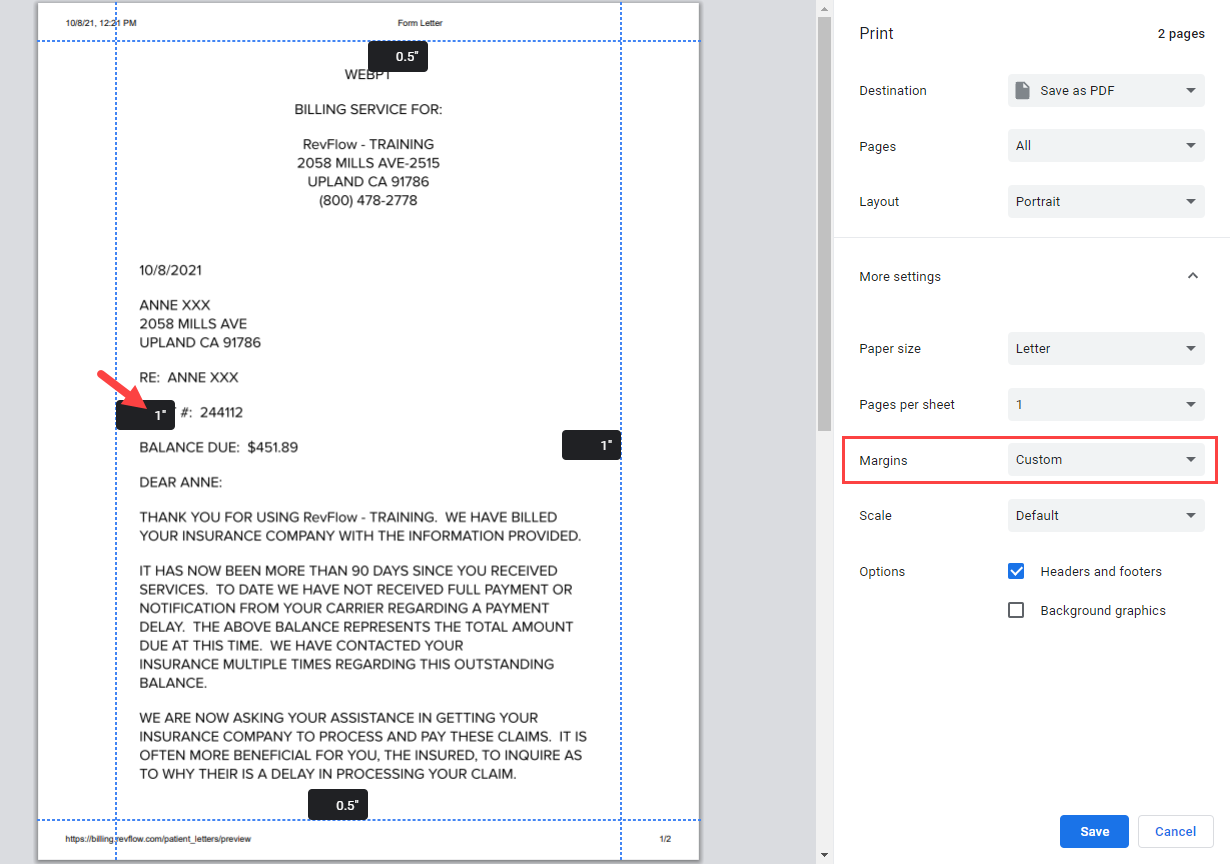Open the Paper size dropdown set to Letter
Viewport: 1230px width, 864px height.
click(x=1106, y=349)
